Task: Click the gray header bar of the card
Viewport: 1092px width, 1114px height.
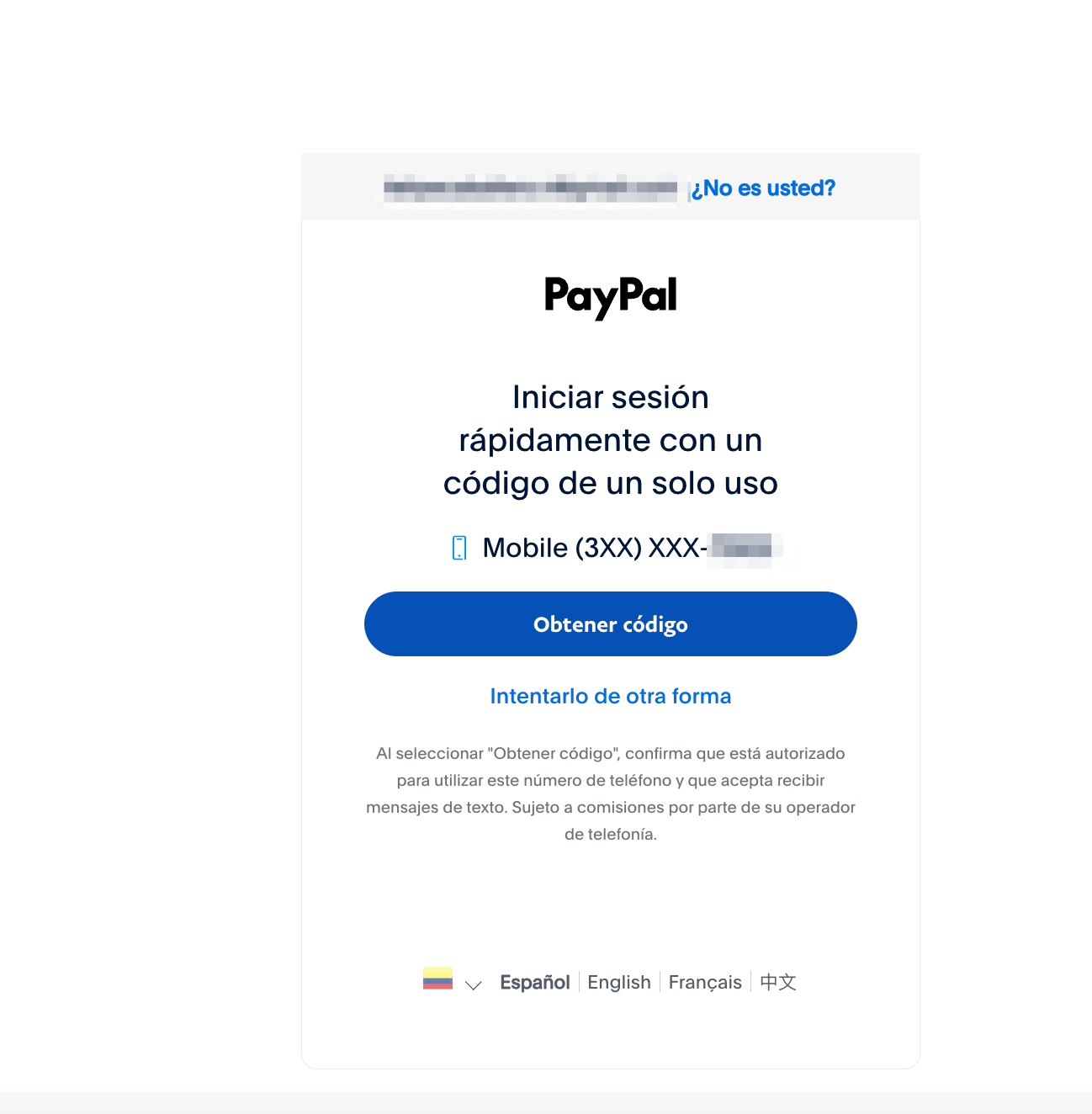Action: [611, 187]
